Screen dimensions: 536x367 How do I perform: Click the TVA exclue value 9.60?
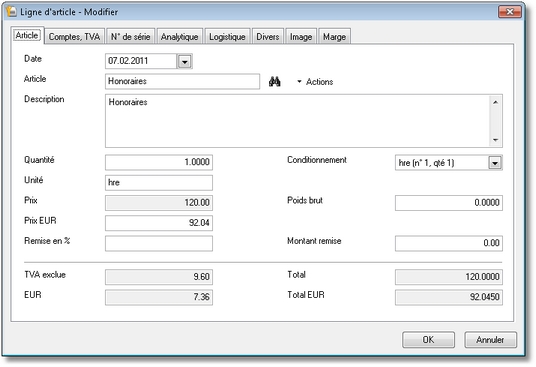click(159, 277)
